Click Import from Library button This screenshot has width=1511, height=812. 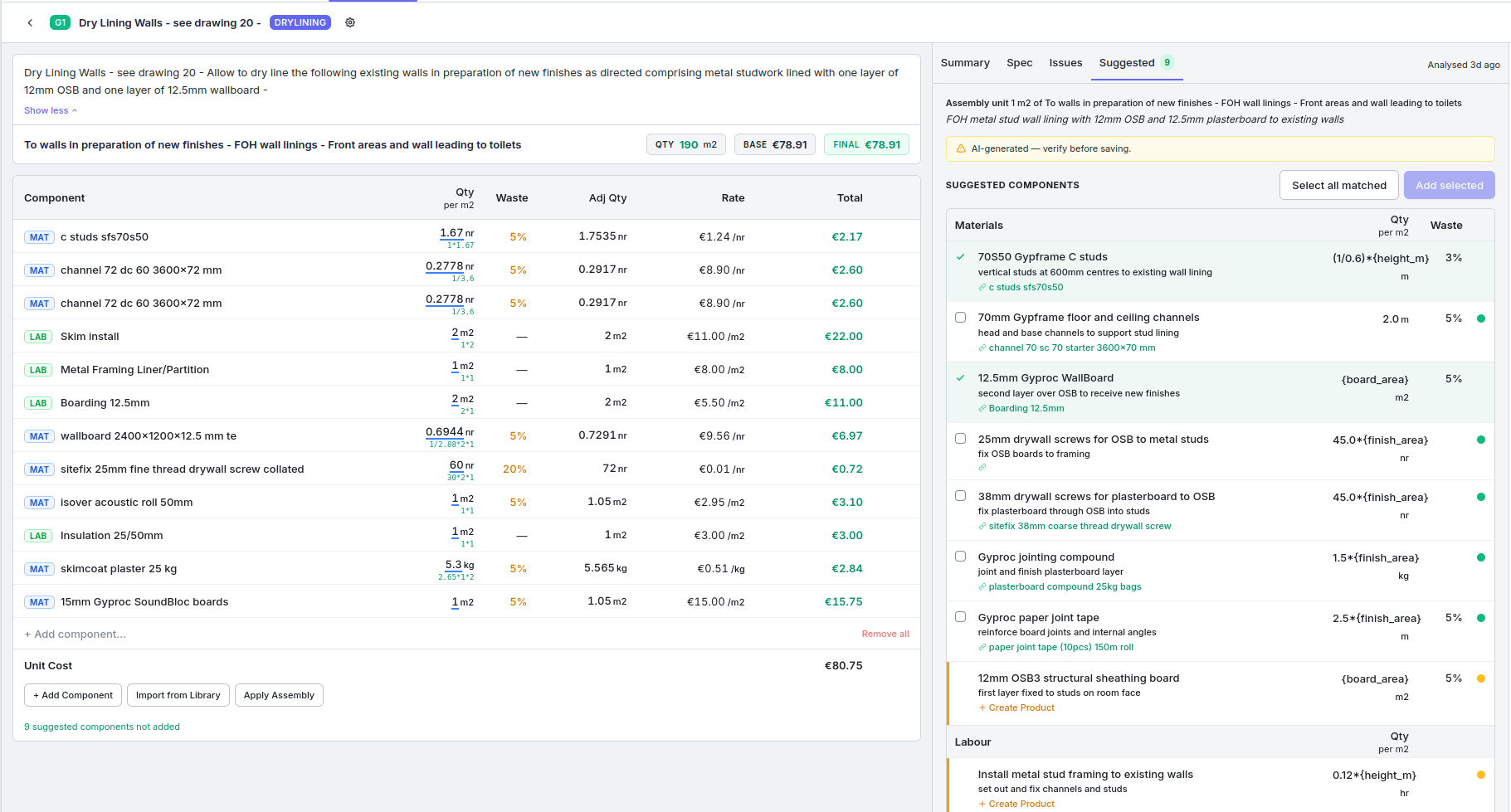pyautogui.click(x=178, y=695)
